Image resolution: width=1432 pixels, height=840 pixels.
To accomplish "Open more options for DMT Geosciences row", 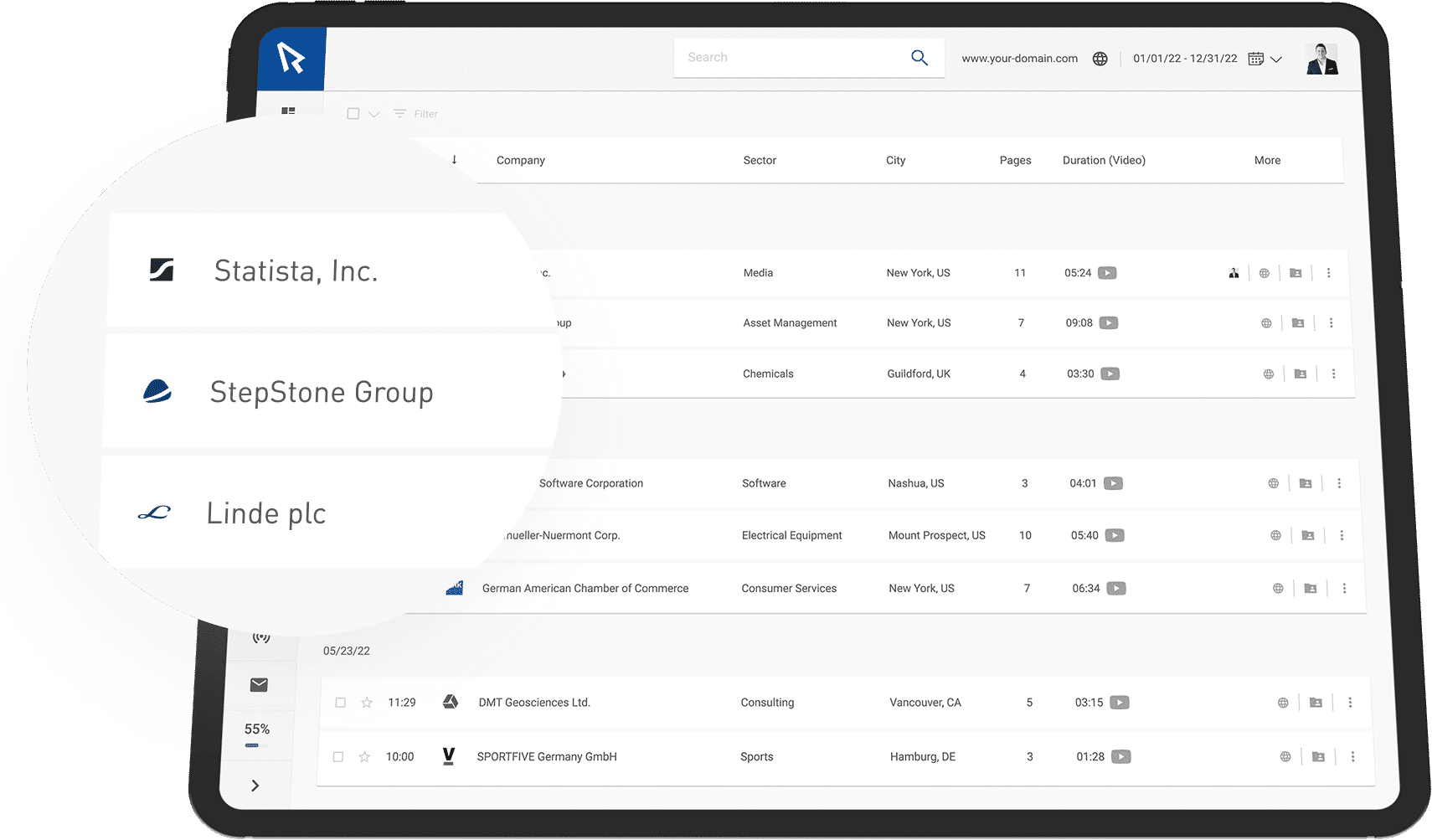I will click(x=1350, y=703).
